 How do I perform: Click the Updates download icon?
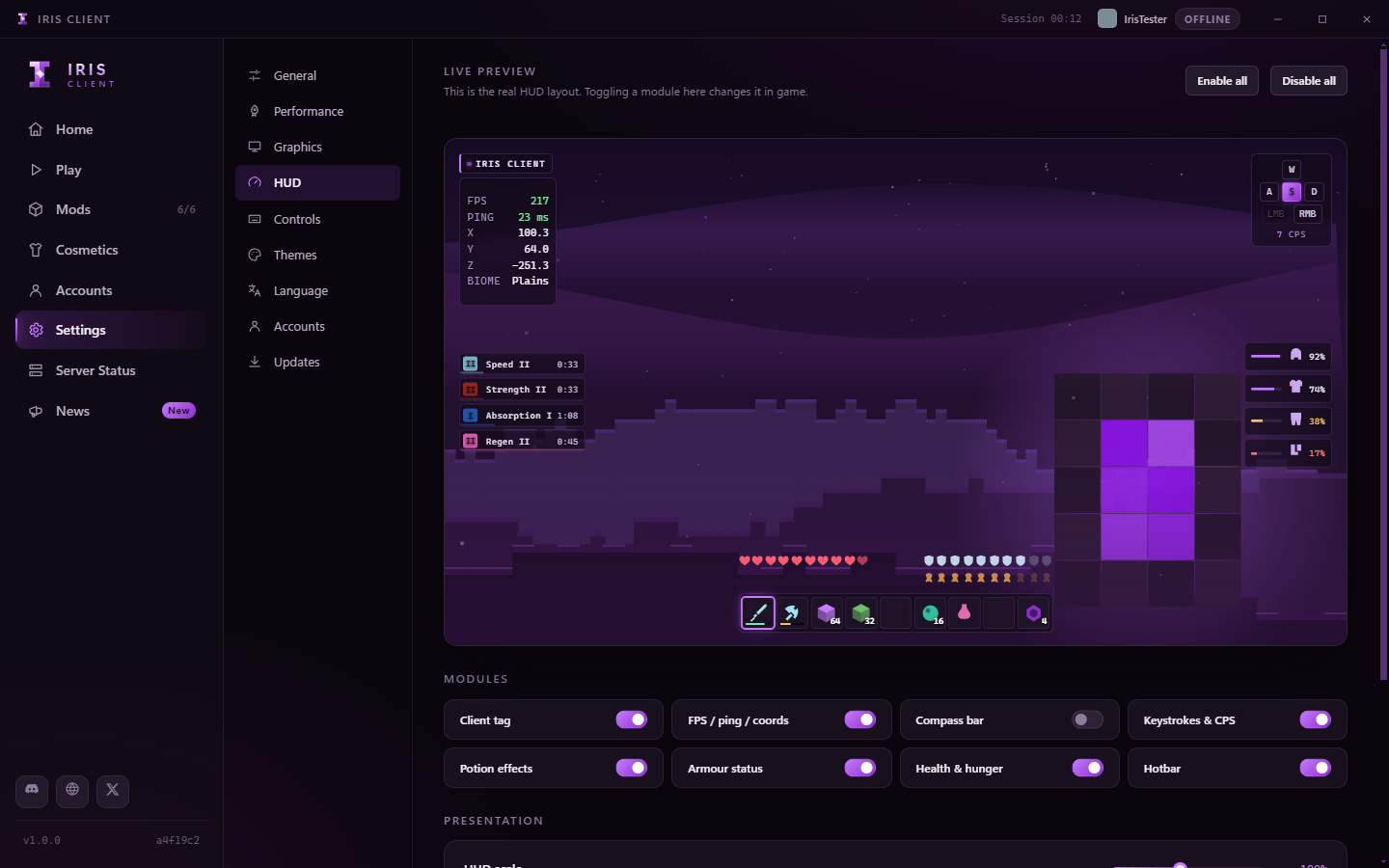click(255, 362)
